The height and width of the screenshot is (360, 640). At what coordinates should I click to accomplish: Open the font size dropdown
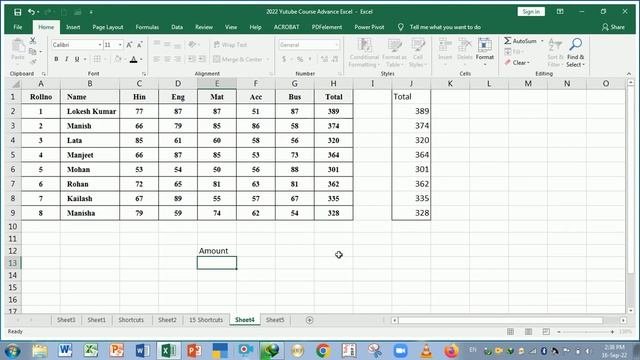point(120,44)
